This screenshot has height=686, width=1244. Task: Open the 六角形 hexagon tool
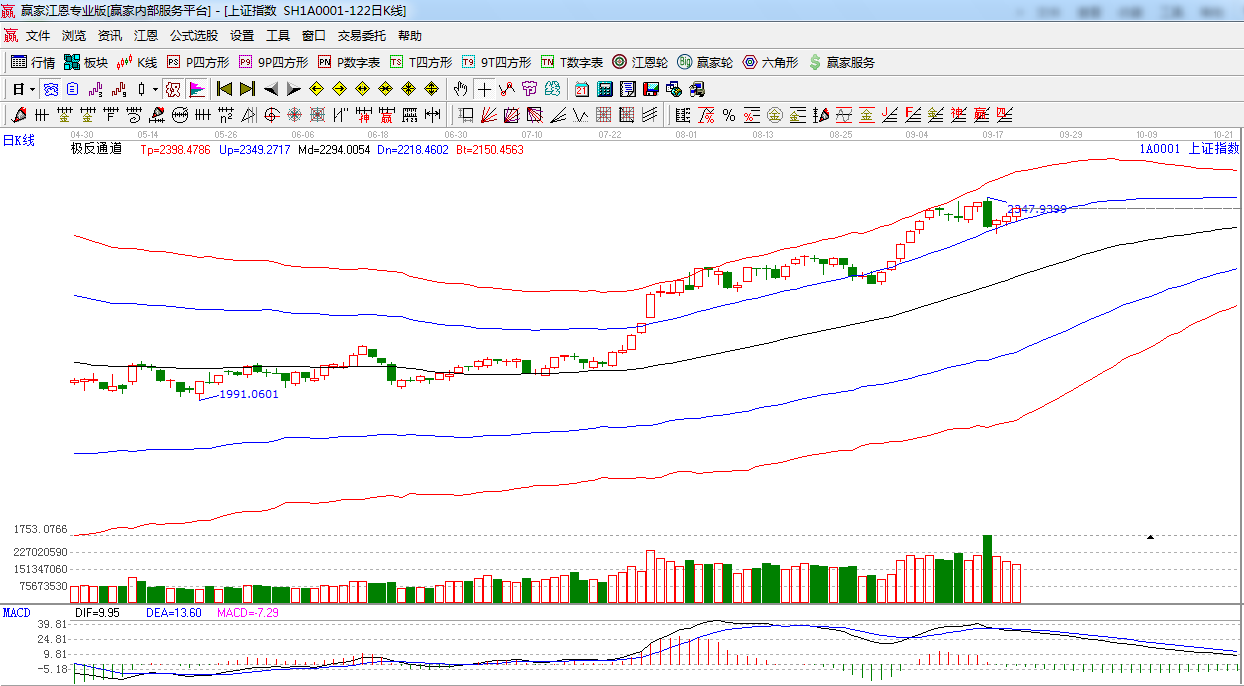770,62
